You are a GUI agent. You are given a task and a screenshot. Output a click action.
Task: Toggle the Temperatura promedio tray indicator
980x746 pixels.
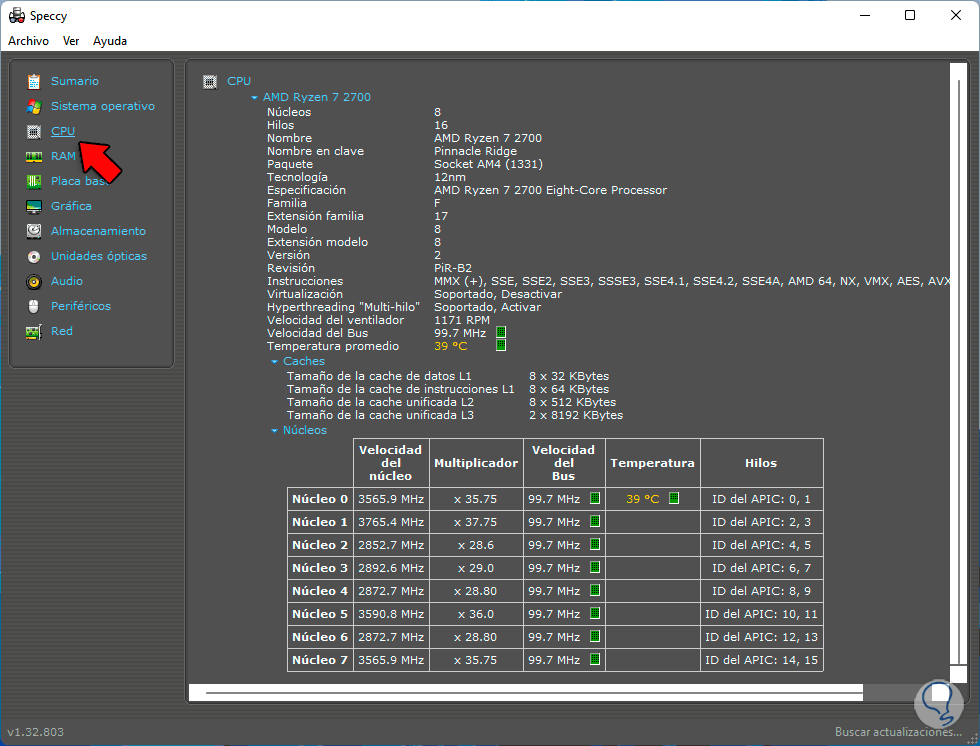pos(501,346)
